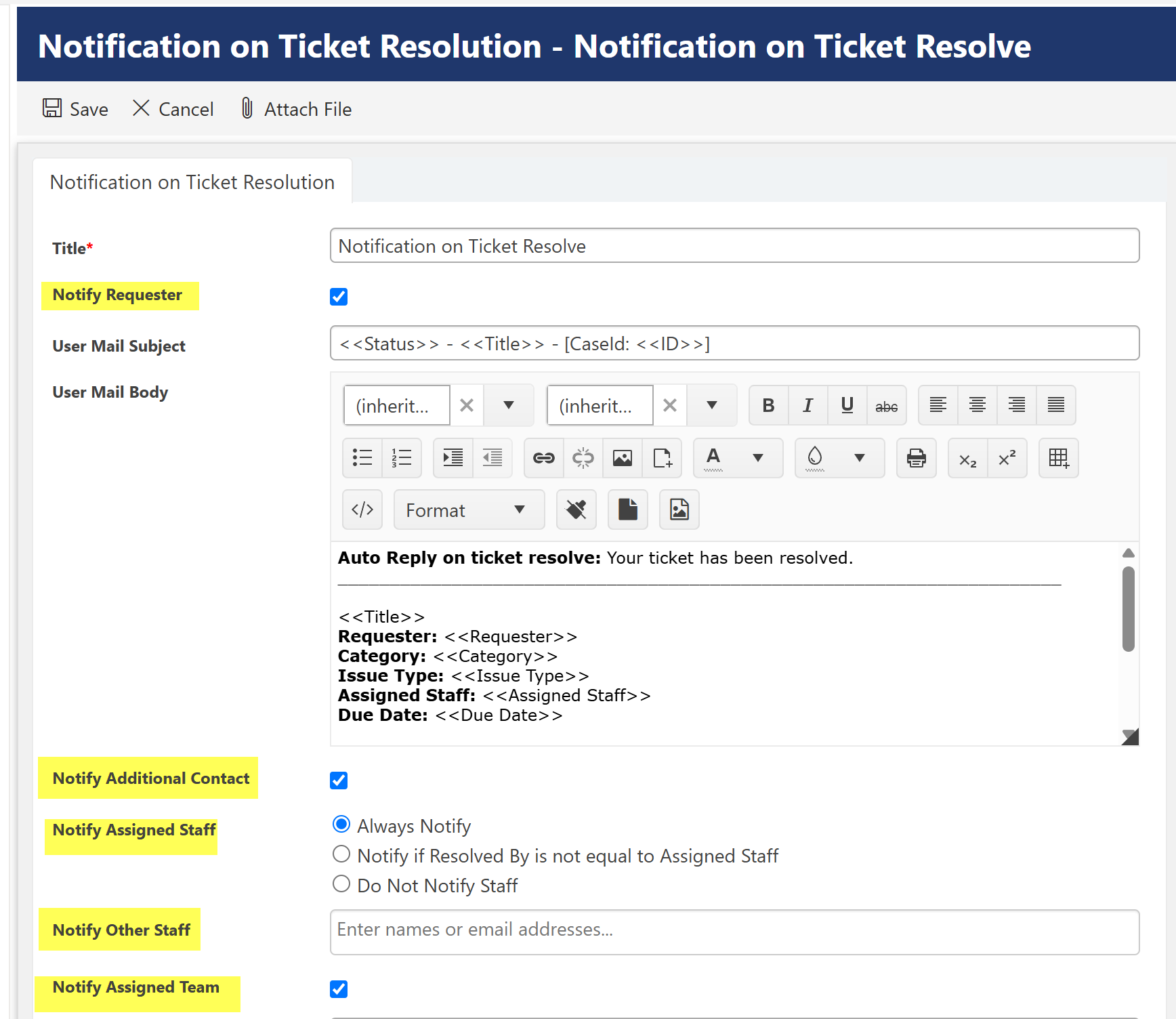Image resolution: width=1176 pixels, height=1019 pixels.
Task: Open the View HTML source tool
Action: point(362,509)
